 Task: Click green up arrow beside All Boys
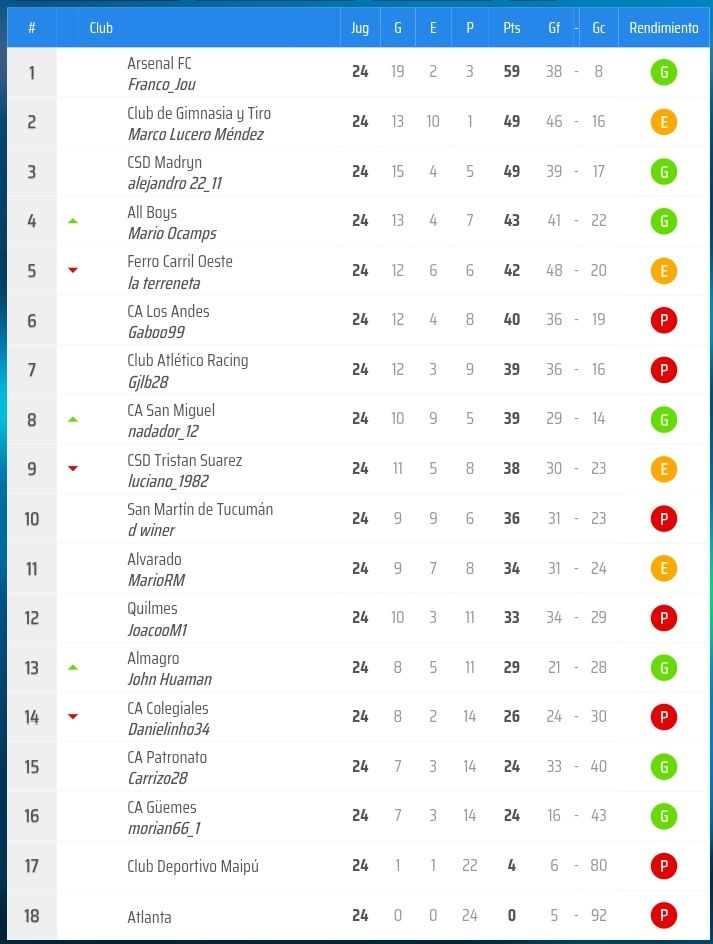tap(72, 221)
